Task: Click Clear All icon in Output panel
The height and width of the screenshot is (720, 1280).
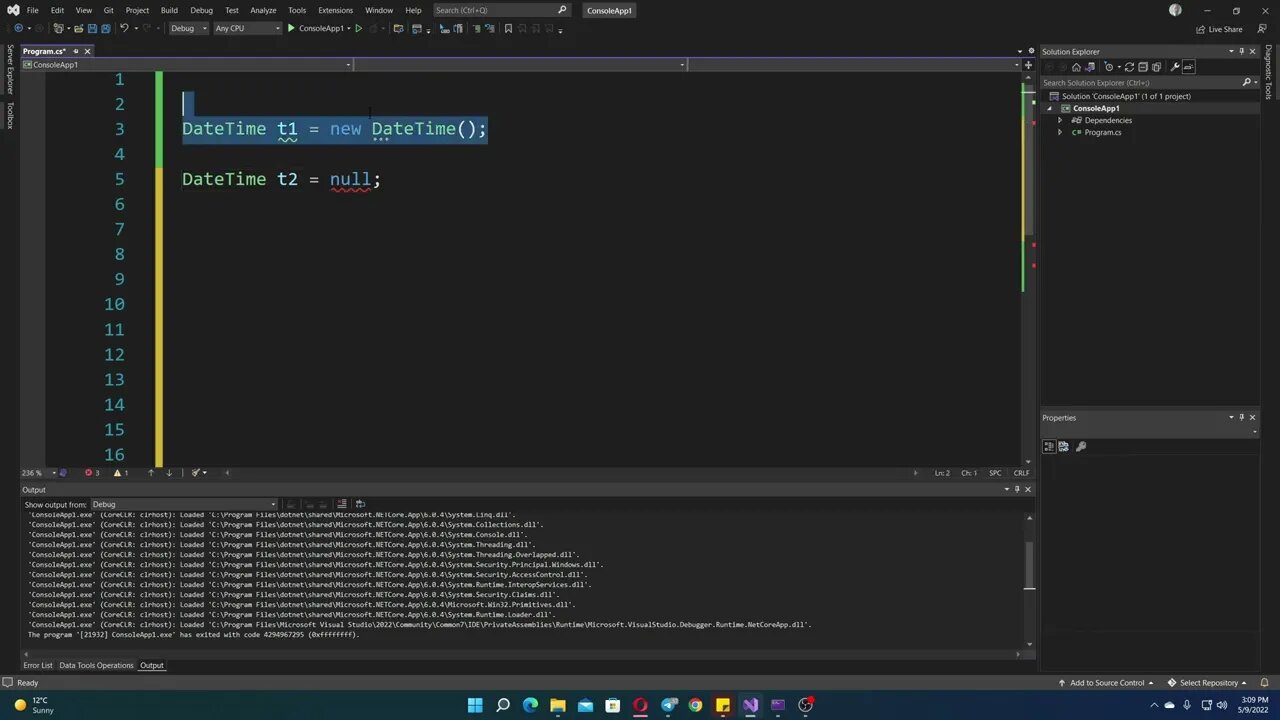Action: [341, 504]
